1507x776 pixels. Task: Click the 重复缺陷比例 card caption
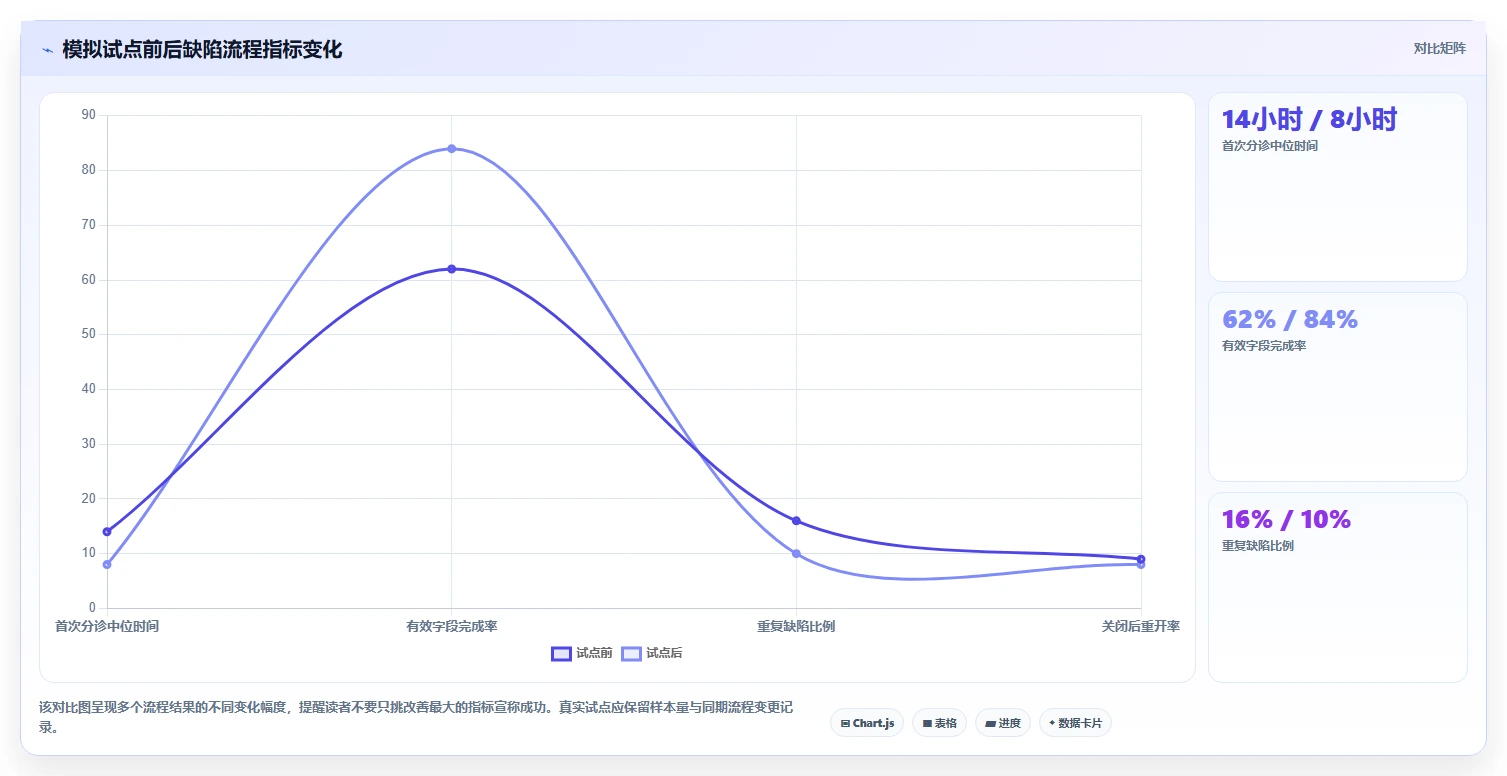1258,546
